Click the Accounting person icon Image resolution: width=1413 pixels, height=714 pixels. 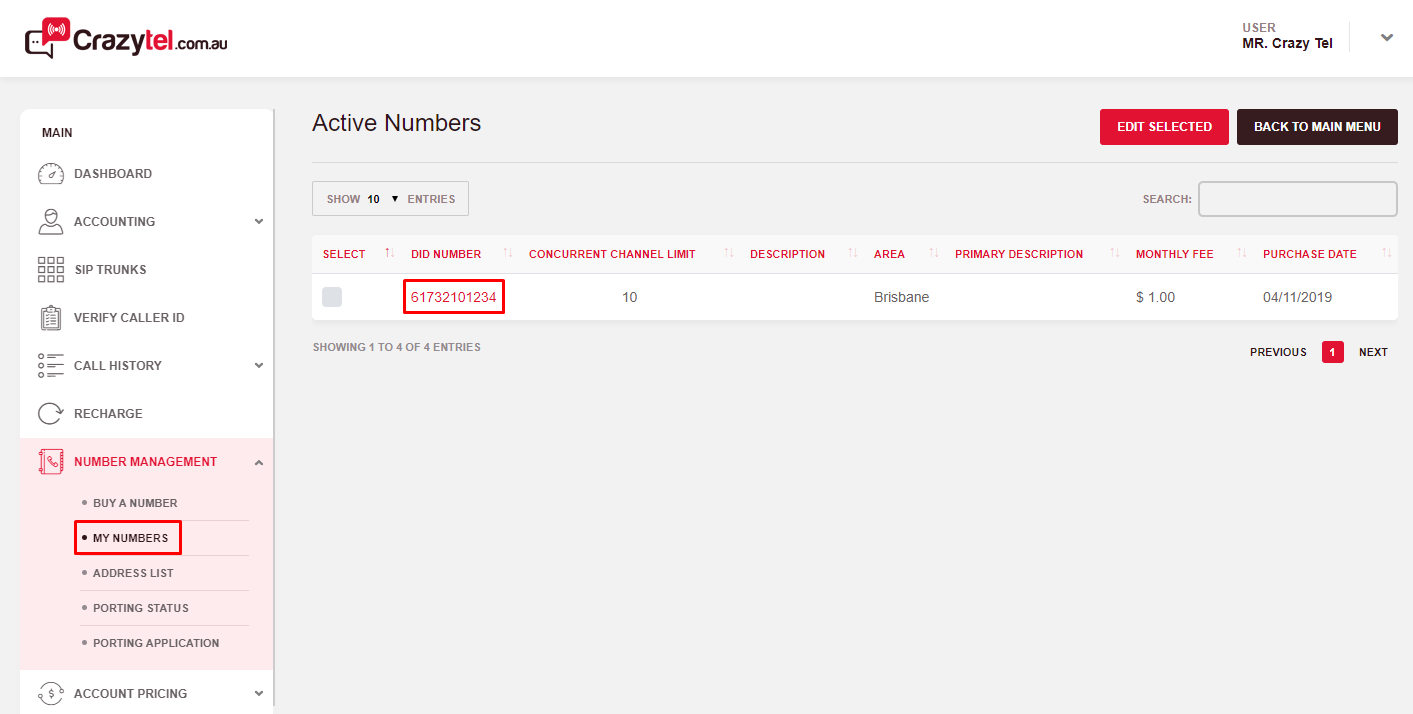(x=51, y=222)
